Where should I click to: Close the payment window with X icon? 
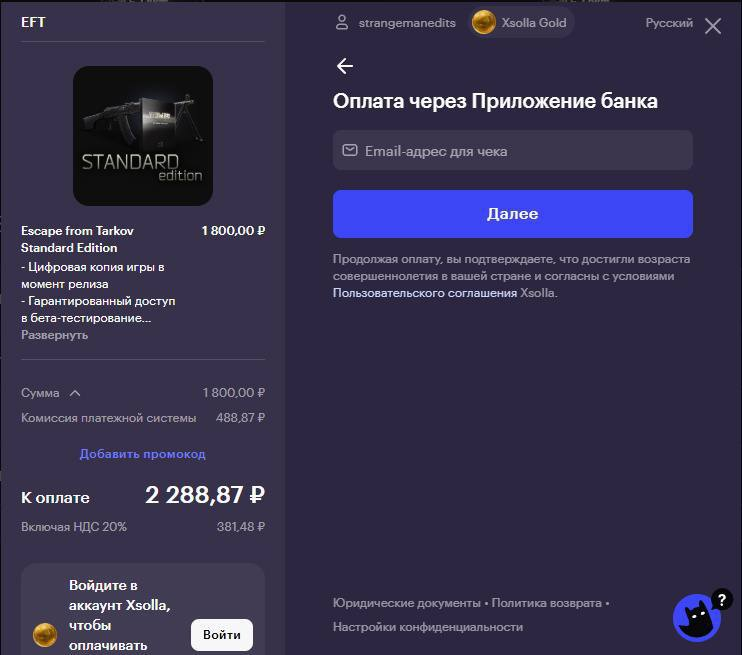pyautogui.click(x=713, y=26)
